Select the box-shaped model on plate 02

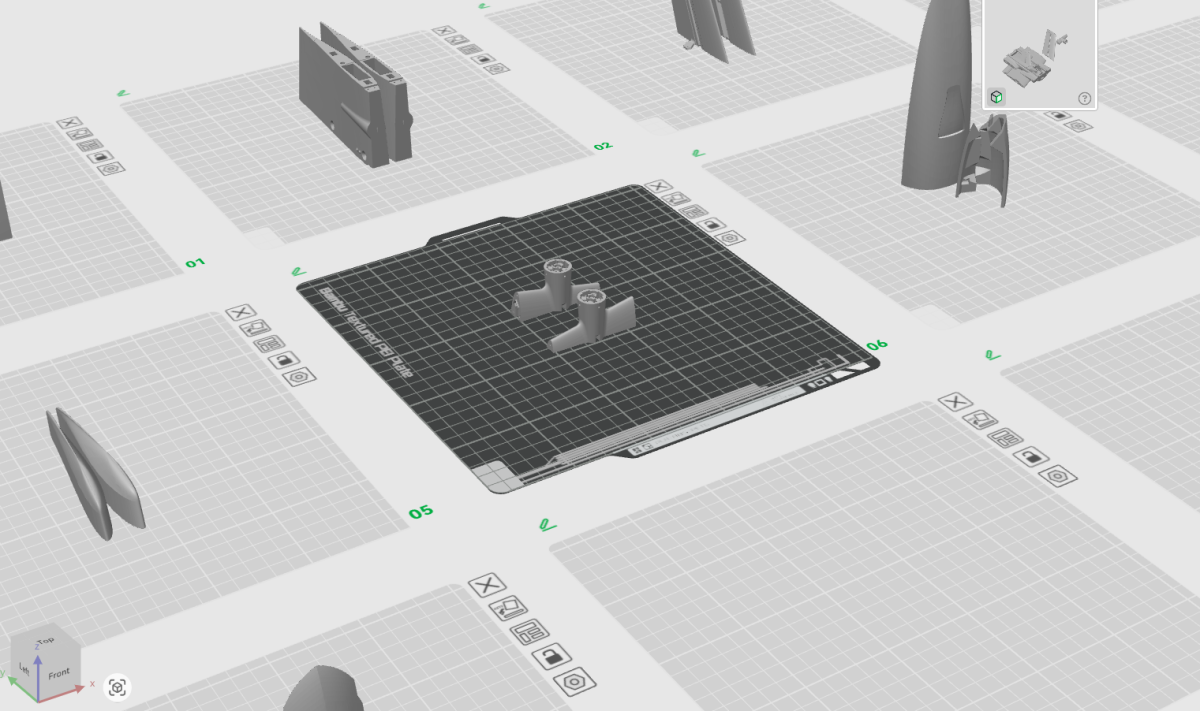pyautogui.click(x=355, y=95)
